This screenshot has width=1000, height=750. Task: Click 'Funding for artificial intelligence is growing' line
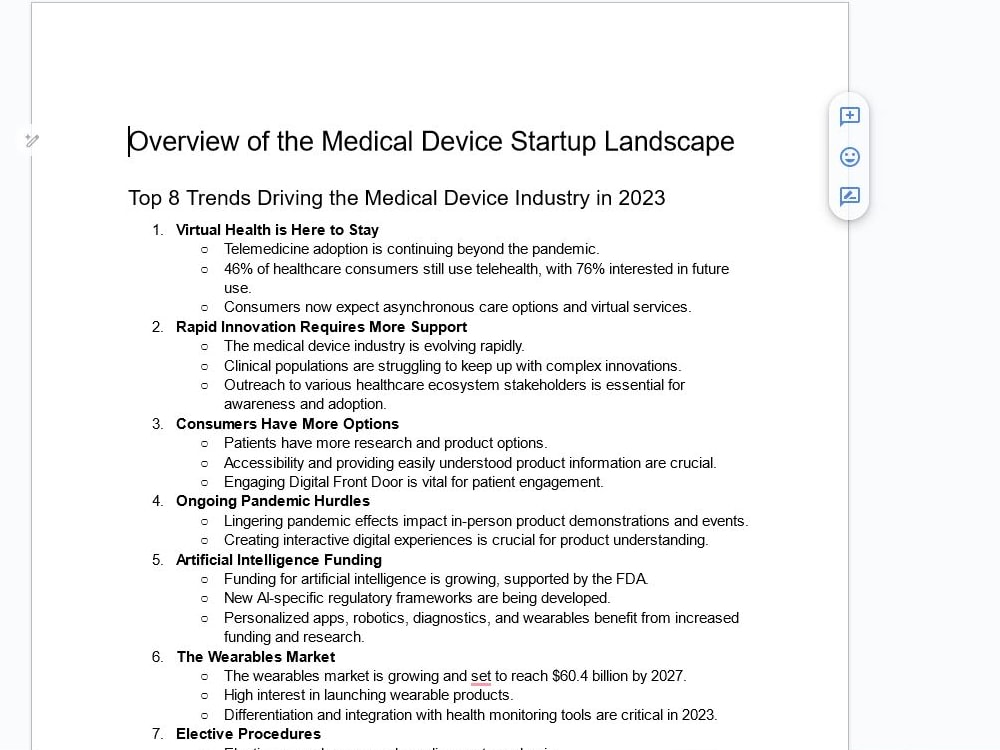[436, 578]
